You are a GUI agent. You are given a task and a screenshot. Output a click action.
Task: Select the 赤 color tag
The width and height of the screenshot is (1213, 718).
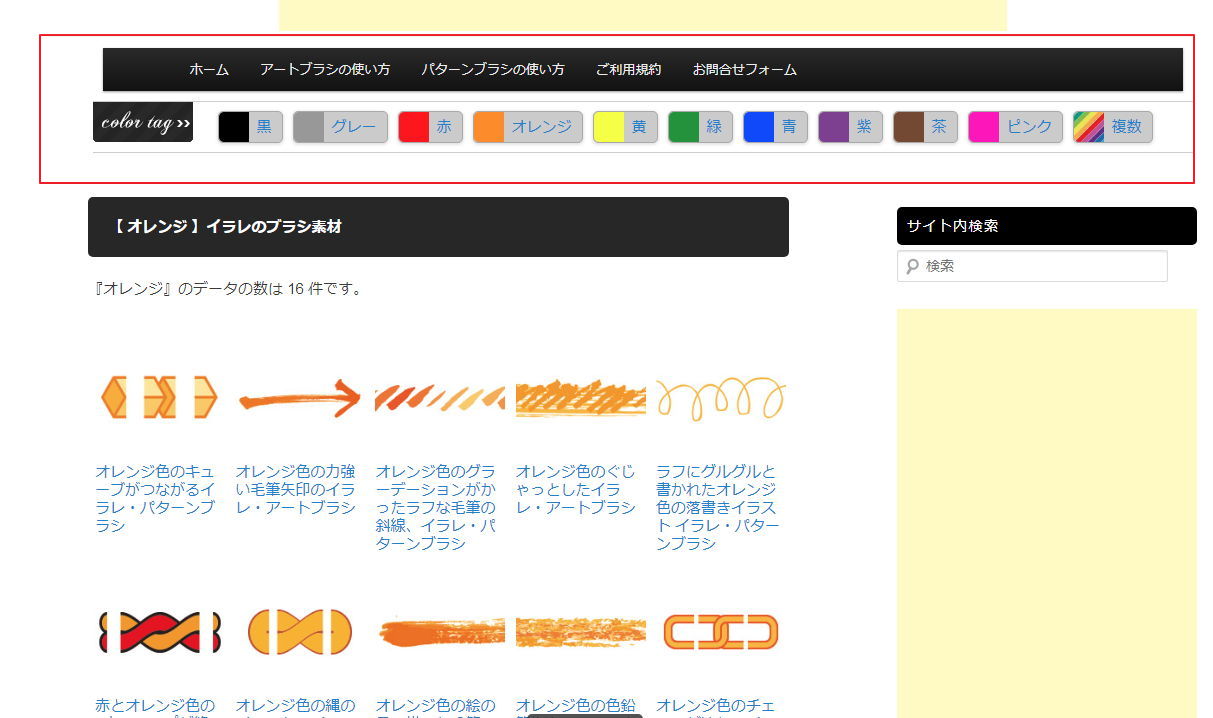coord(431,127)
